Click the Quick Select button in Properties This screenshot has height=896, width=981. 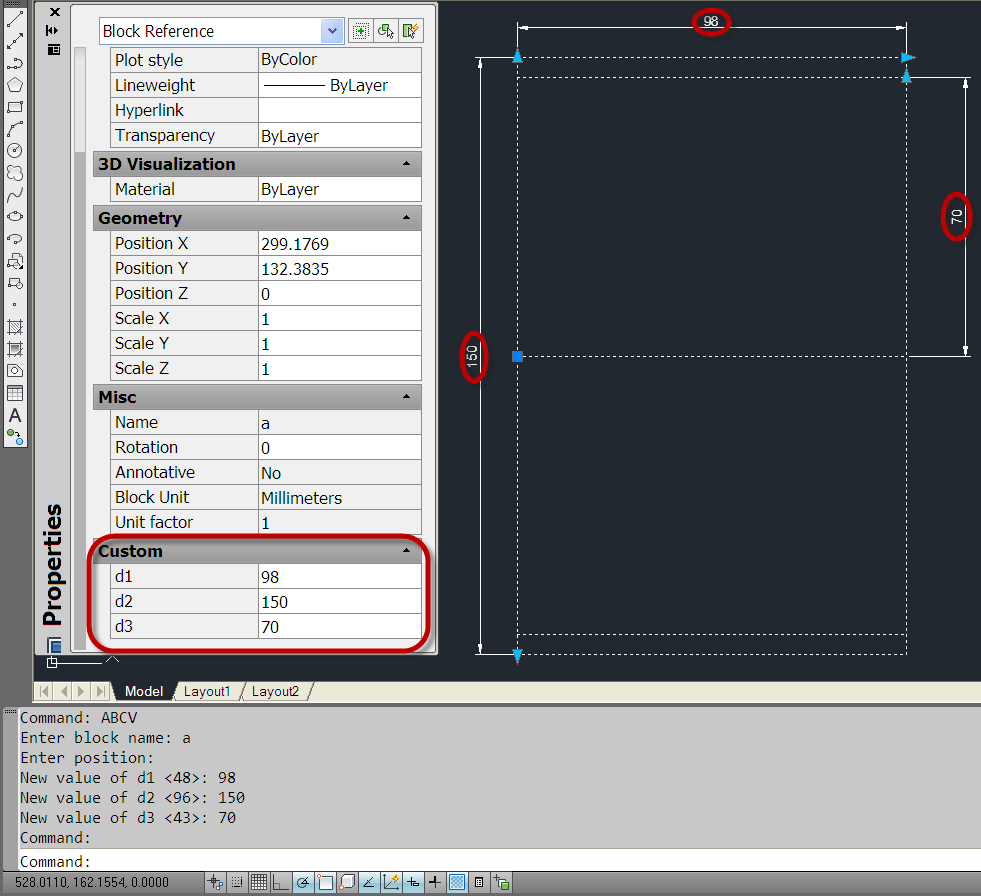[x=410, y=31]
